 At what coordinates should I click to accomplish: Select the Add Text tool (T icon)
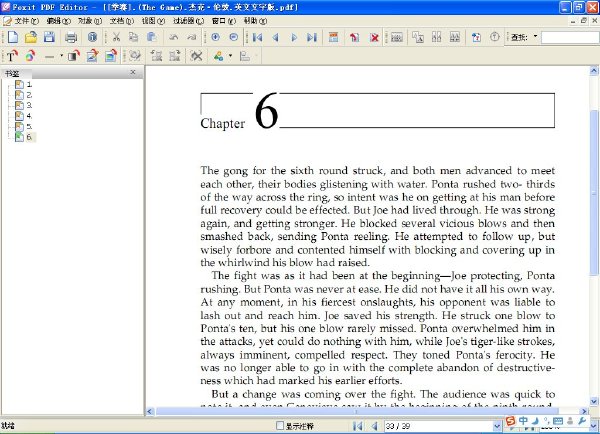coord(12,56)
